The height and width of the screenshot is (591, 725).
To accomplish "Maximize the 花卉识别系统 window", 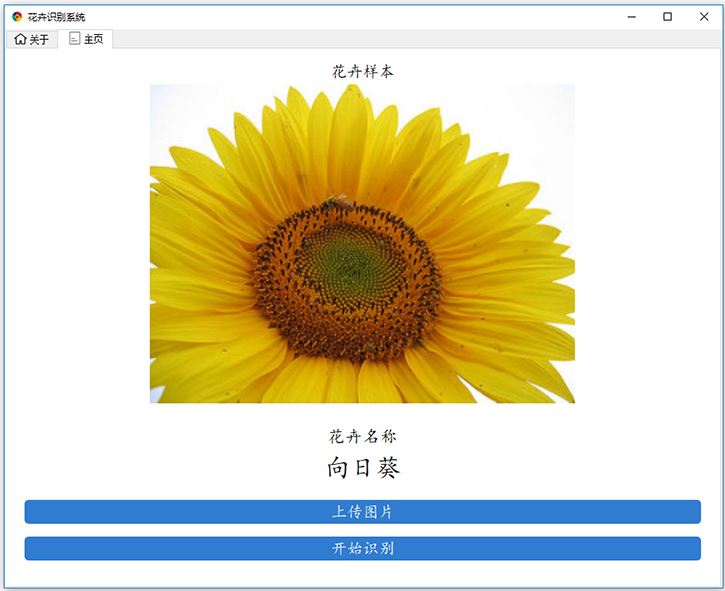I will (667, 17).
